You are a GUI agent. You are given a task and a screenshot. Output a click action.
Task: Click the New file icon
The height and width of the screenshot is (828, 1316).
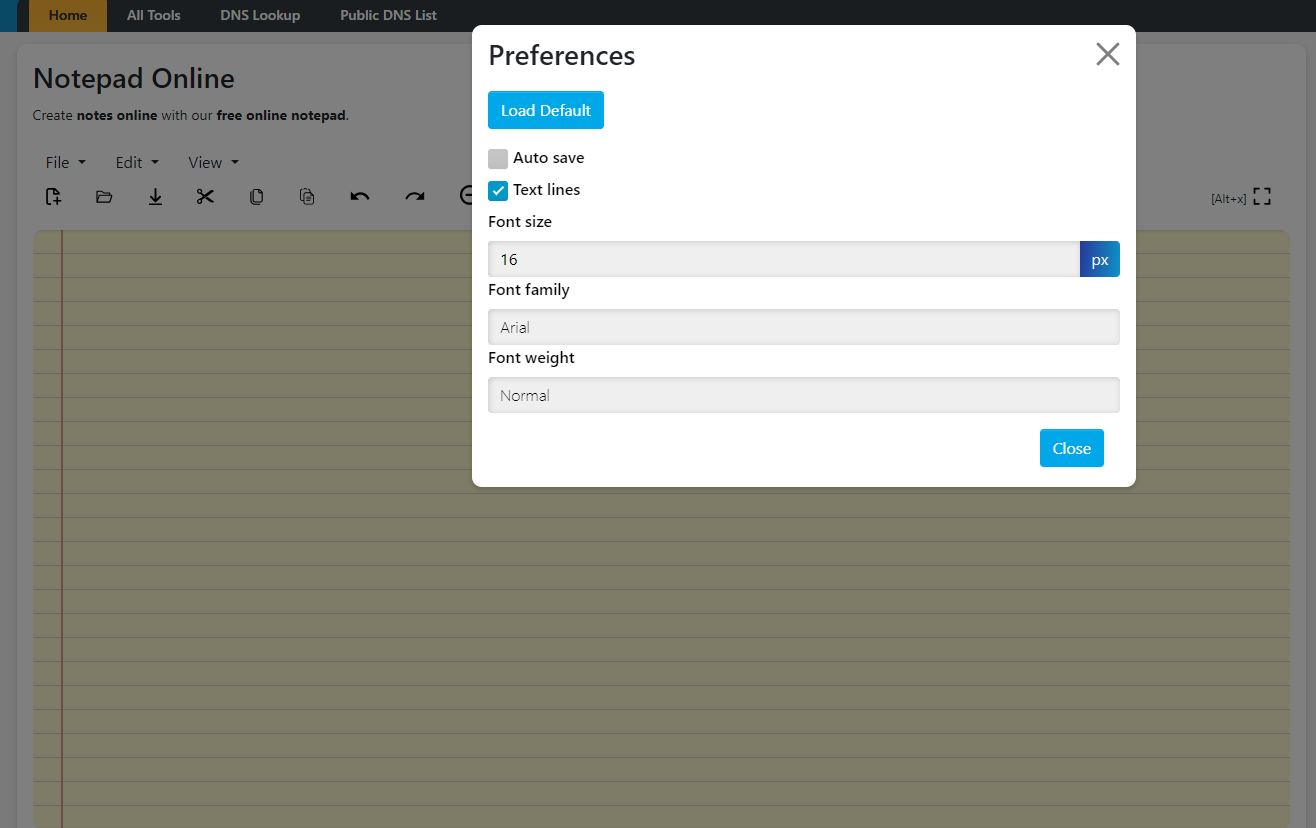click(54, 197)
